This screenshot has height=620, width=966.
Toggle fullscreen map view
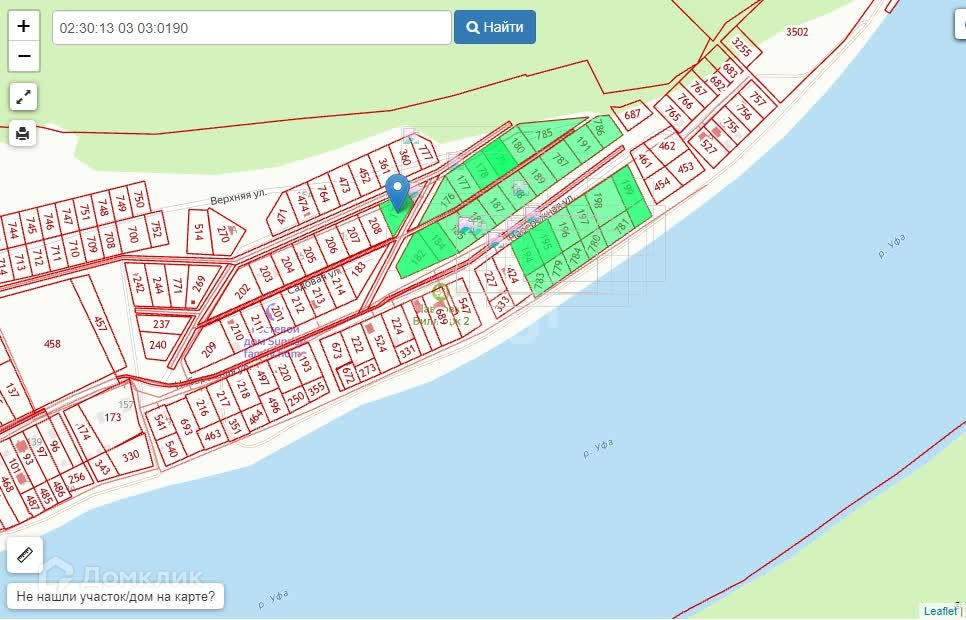pyautogui.click(x=23, y=97)
